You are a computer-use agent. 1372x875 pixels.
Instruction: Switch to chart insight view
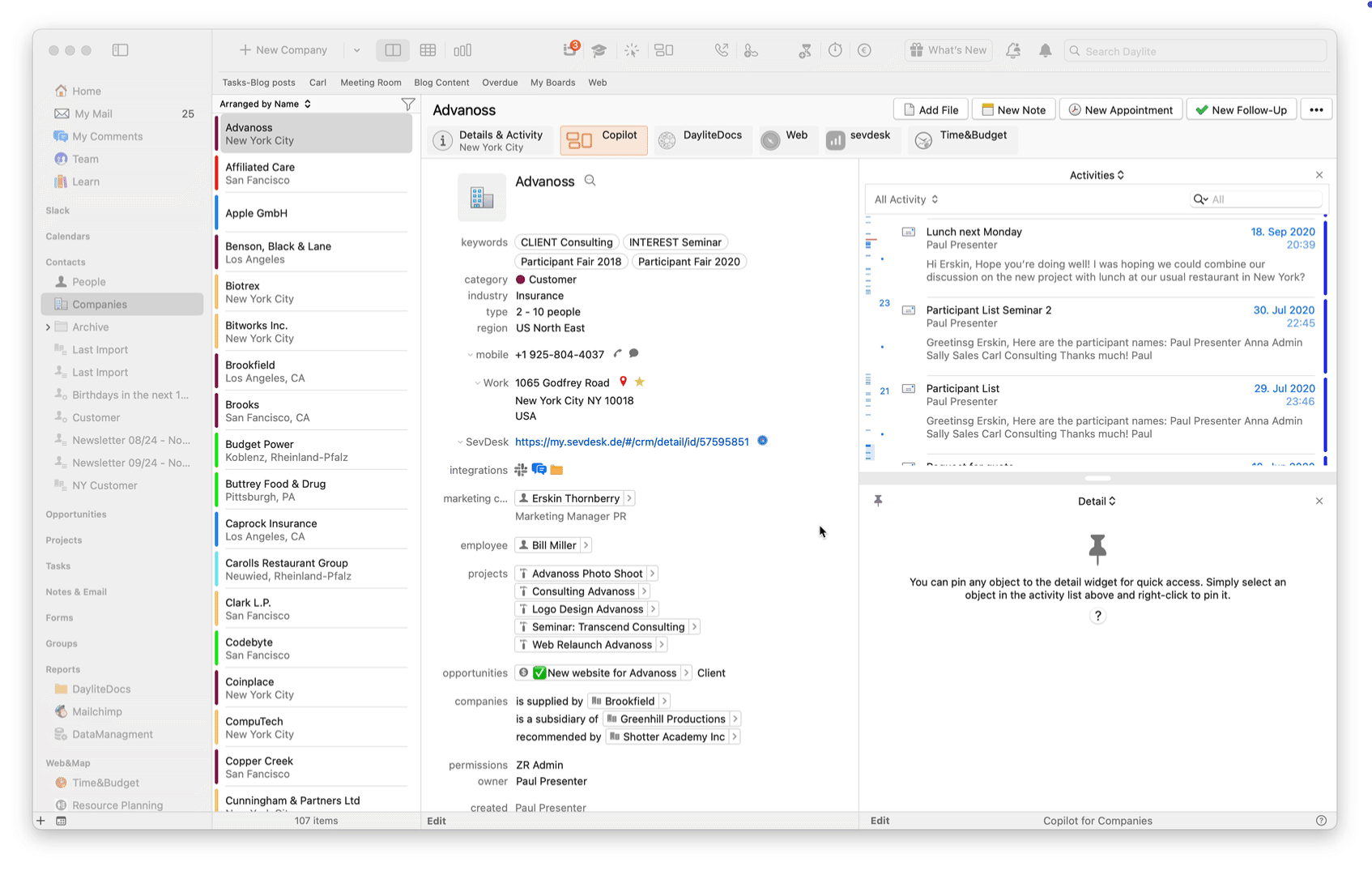coord(462,50)
